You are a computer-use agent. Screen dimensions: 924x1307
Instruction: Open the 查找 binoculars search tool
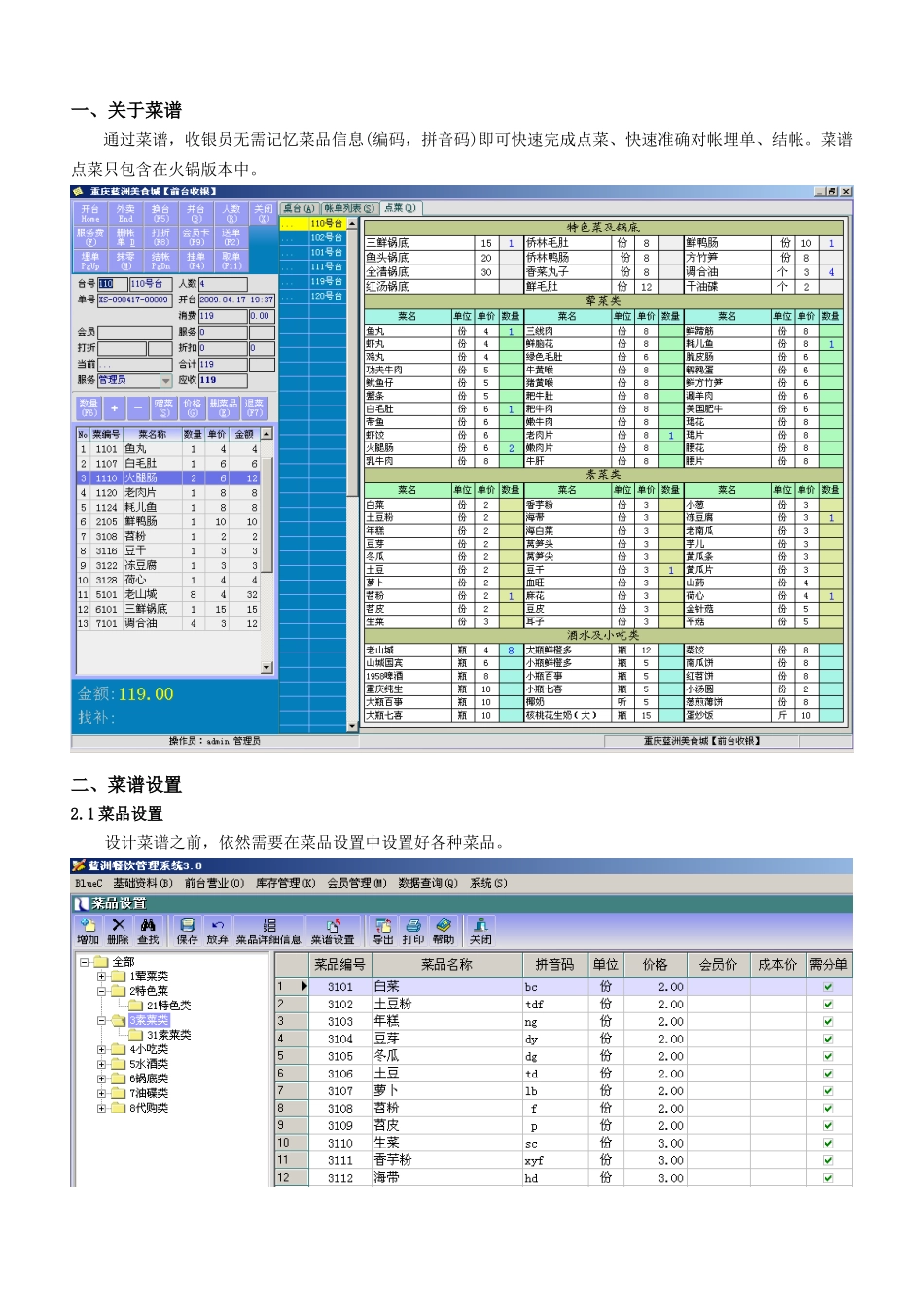pyautogui.click(x=148, y=931)
